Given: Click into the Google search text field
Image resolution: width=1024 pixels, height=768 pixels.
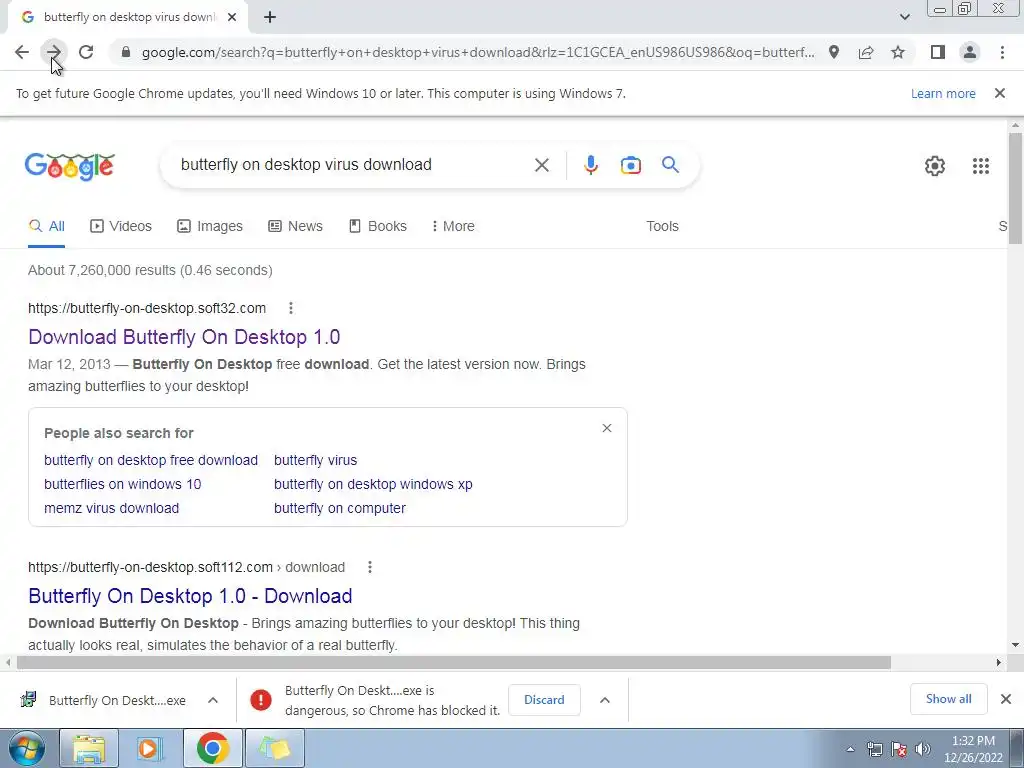Looking at the screenshot, I should [x=353, y=165].
